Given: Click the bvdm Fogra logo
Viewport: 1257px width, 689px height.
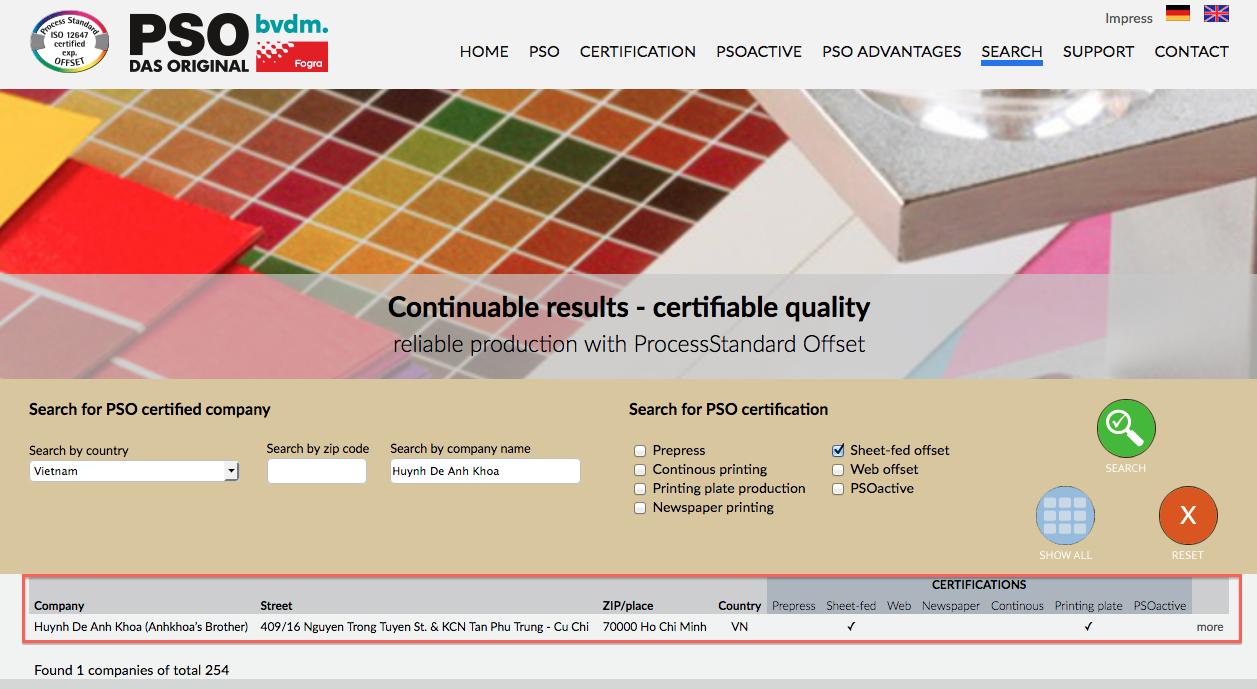Looking at the screenshot, I should point(292,43).
